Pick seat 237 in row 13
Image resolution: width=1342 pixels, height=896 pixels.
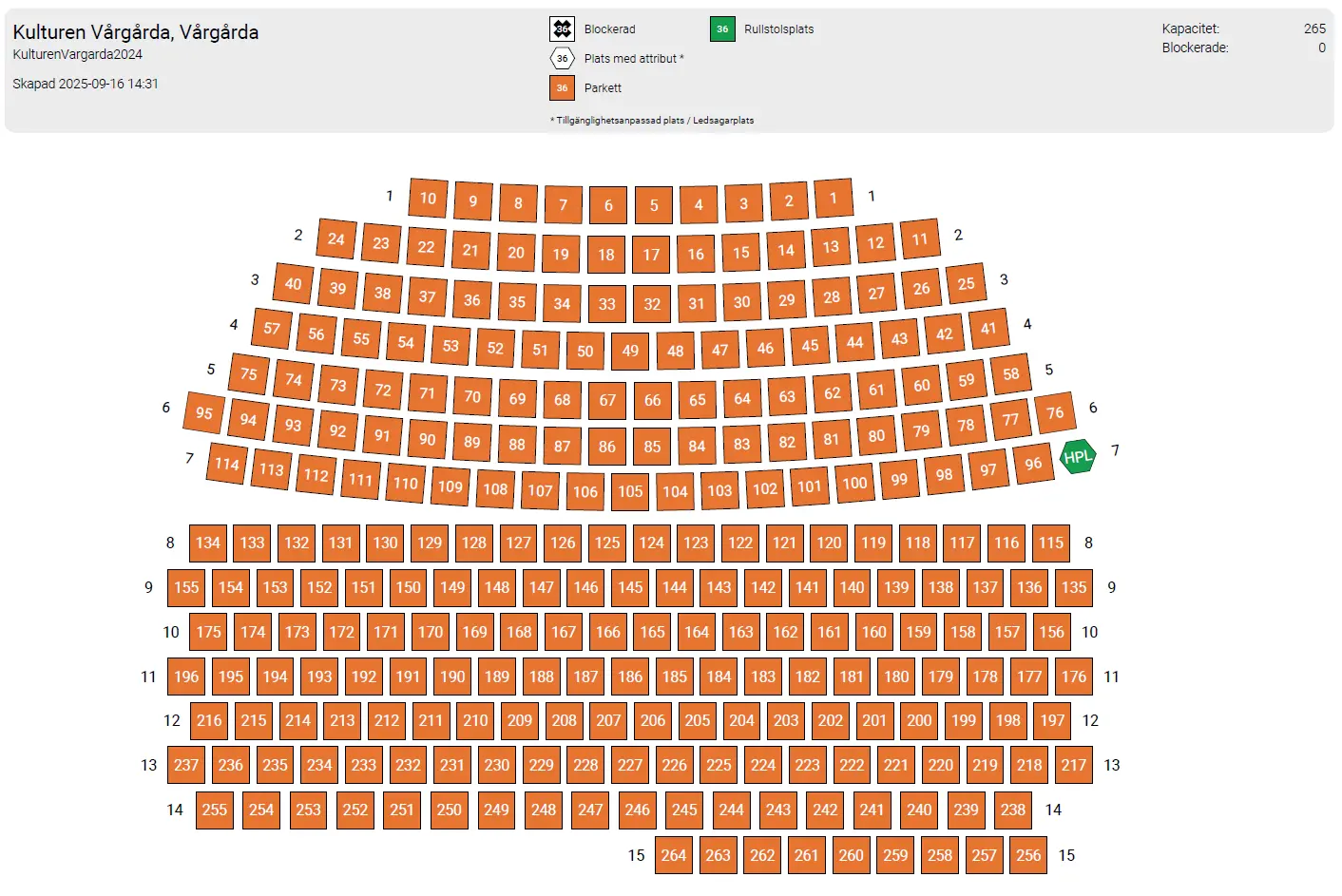click(186, 765)
